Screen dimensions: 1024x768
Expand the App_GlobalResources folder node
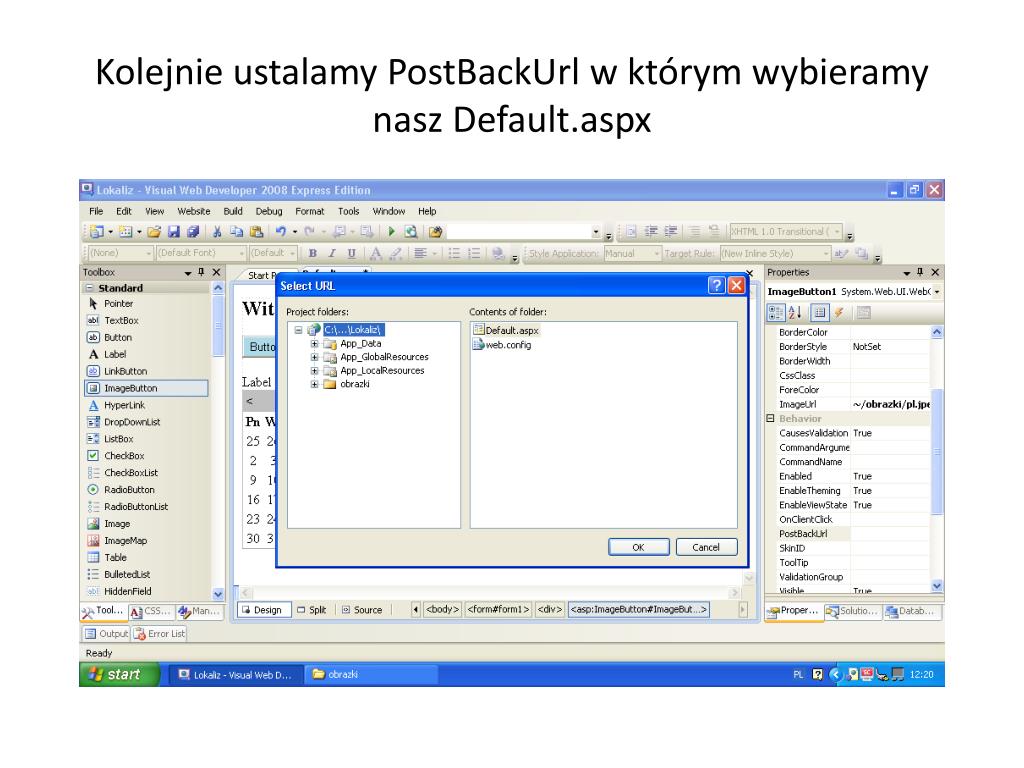coord(314,357)
